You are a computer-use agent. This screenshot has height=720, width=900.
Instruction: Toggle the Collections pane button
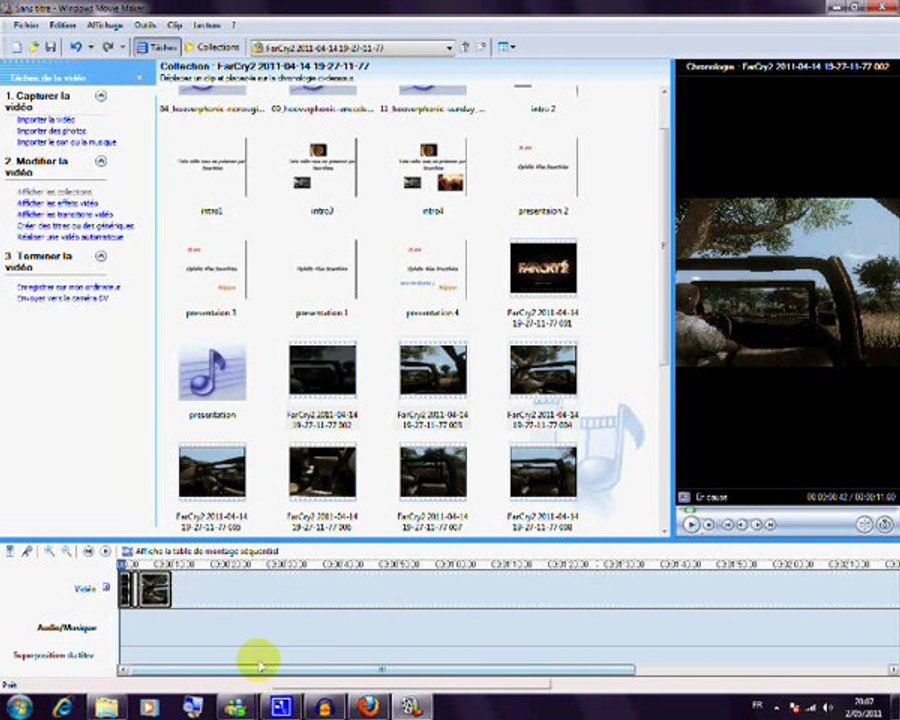212,47
